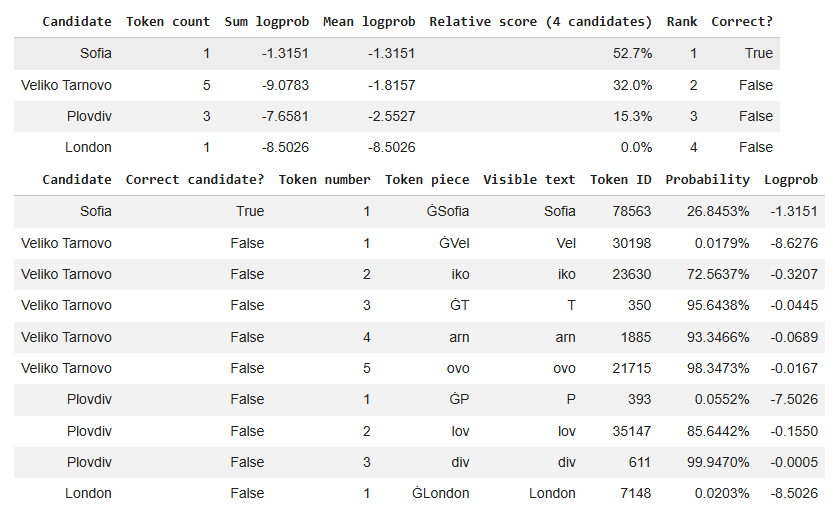838x517 pixels.
Task: Click the Token piece column header
Action: [427, 180]
